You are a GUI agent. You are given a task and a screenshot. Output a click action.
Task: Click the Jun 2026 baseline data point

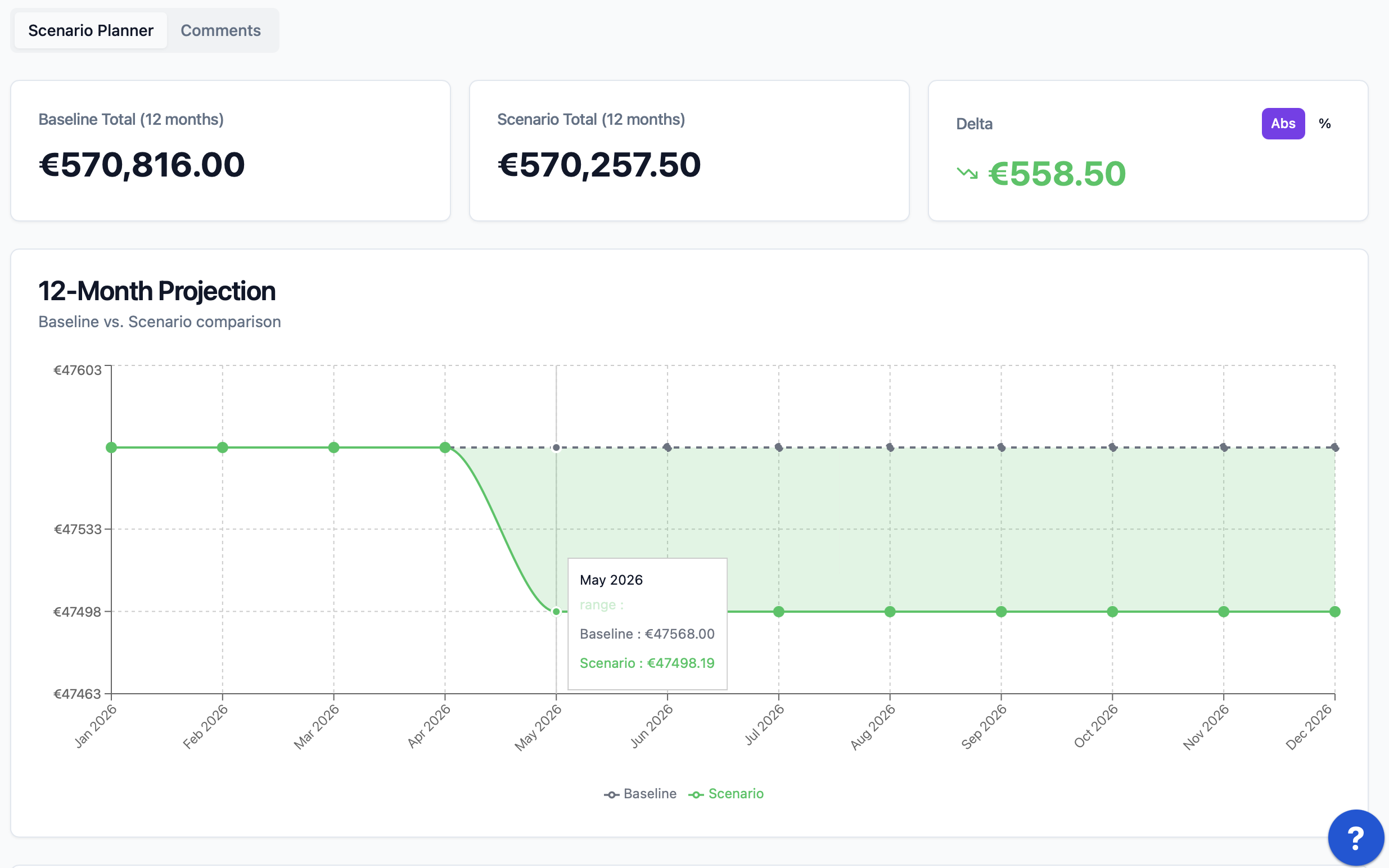(667, 447)
